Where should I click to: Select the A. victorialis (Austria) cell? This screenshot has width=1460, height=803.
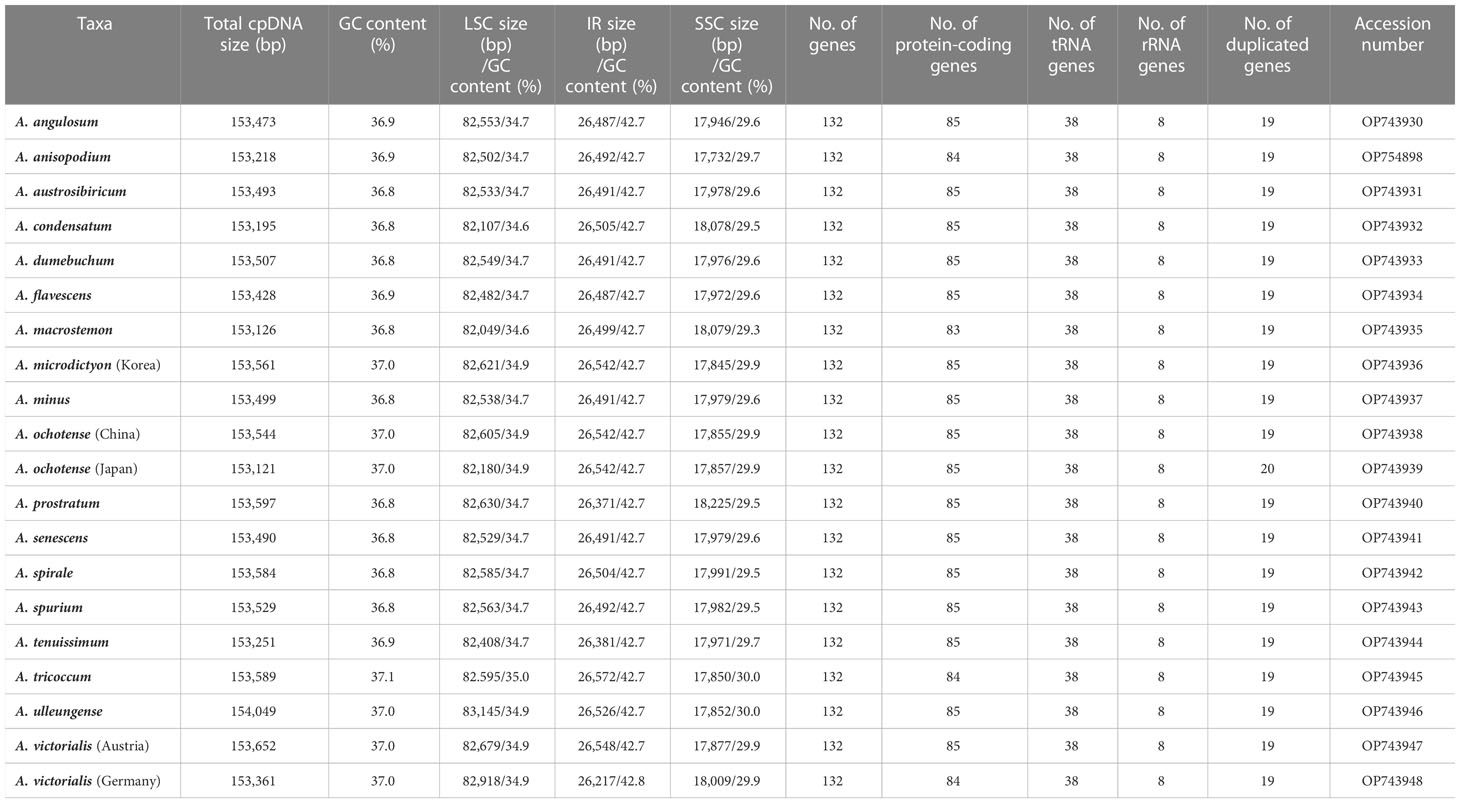pyautogui.click(x=81, y=746)
